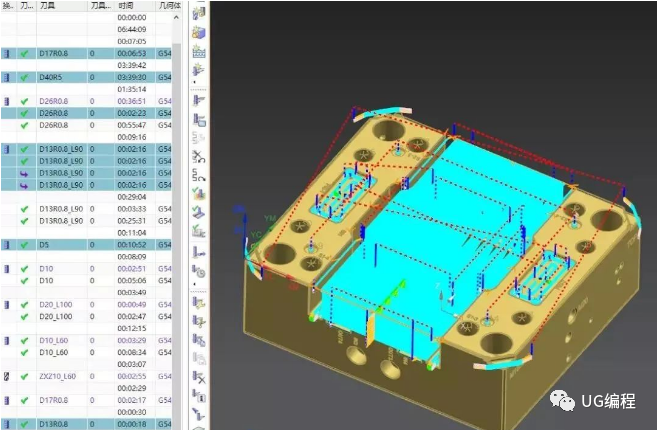Click the total time 06:44:09
The image size is (657, 430).
(132, 29)
